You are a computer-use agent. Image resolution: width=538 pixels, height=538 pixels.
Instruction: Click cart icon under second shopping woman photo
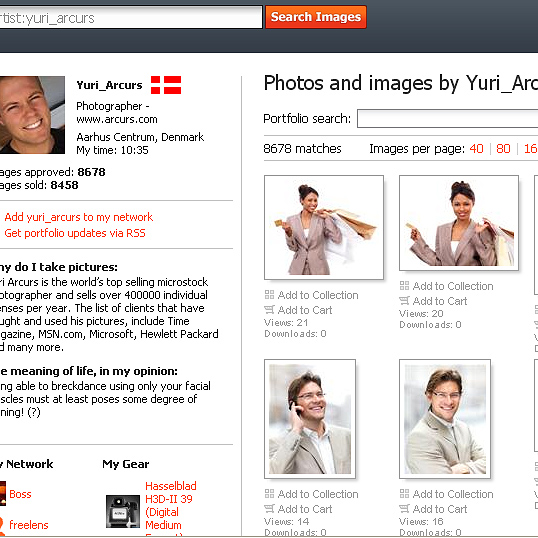coord(405,301)
